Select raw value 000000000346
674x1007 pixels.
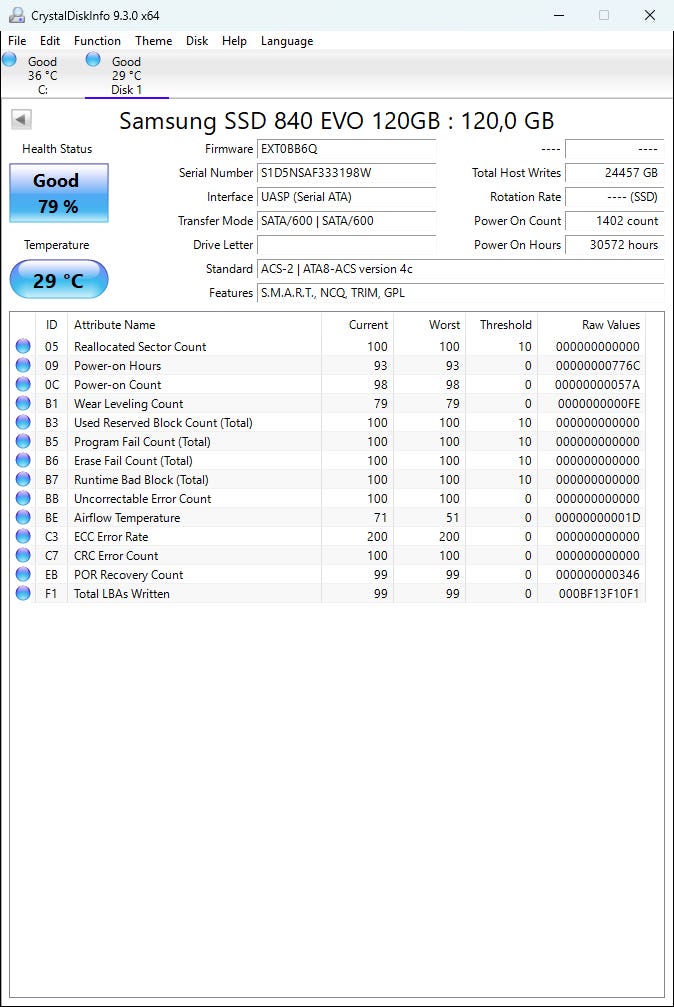[598, 575]
